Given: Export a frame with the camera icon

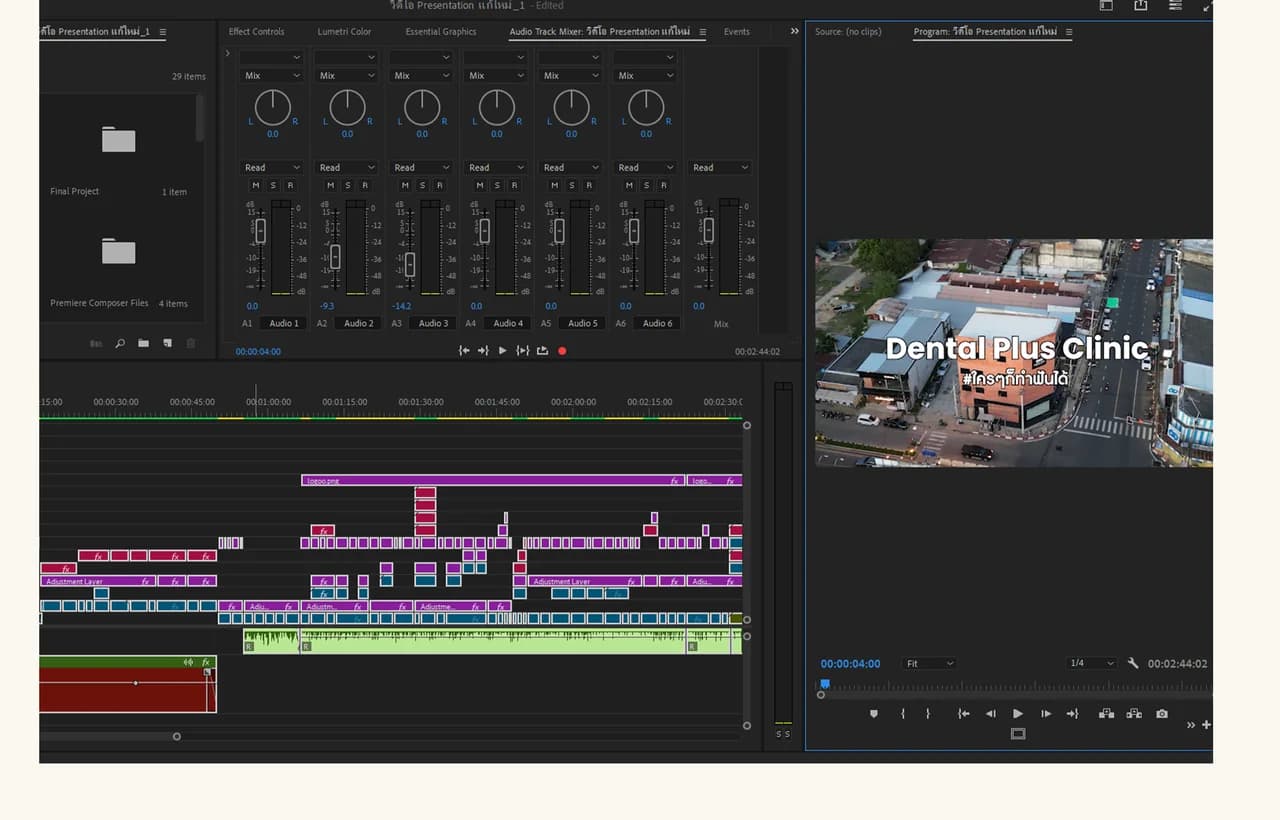Looking at the screenshot, I should point(1162,714).
